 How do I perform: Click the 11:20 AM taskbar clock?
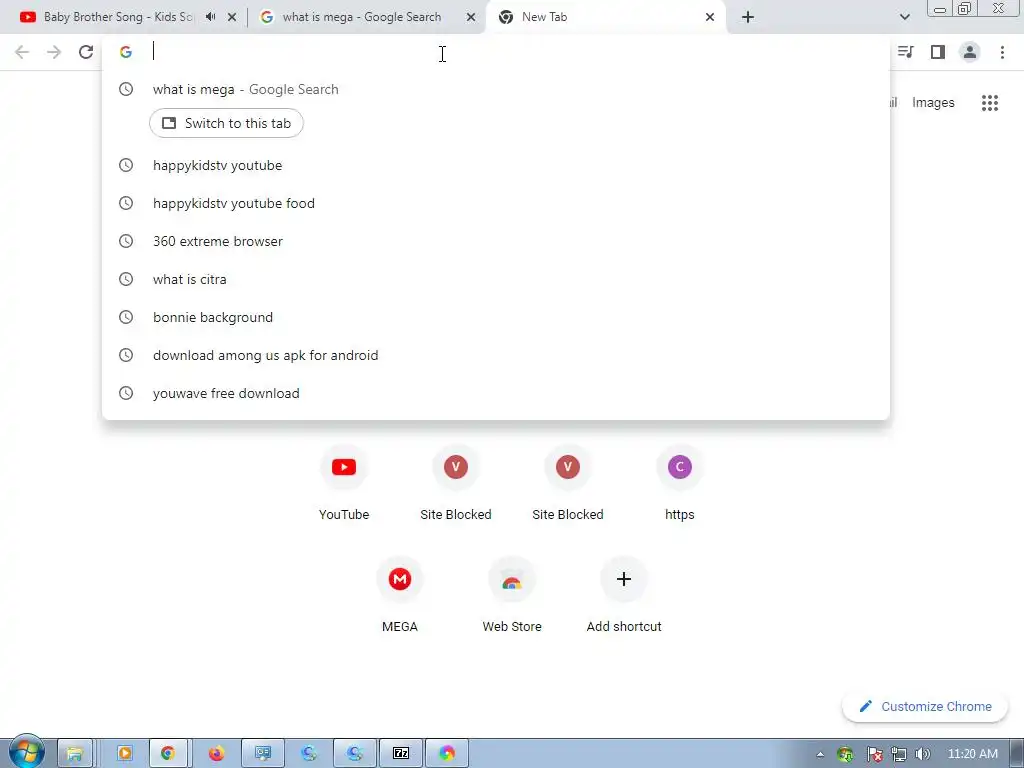973,754
